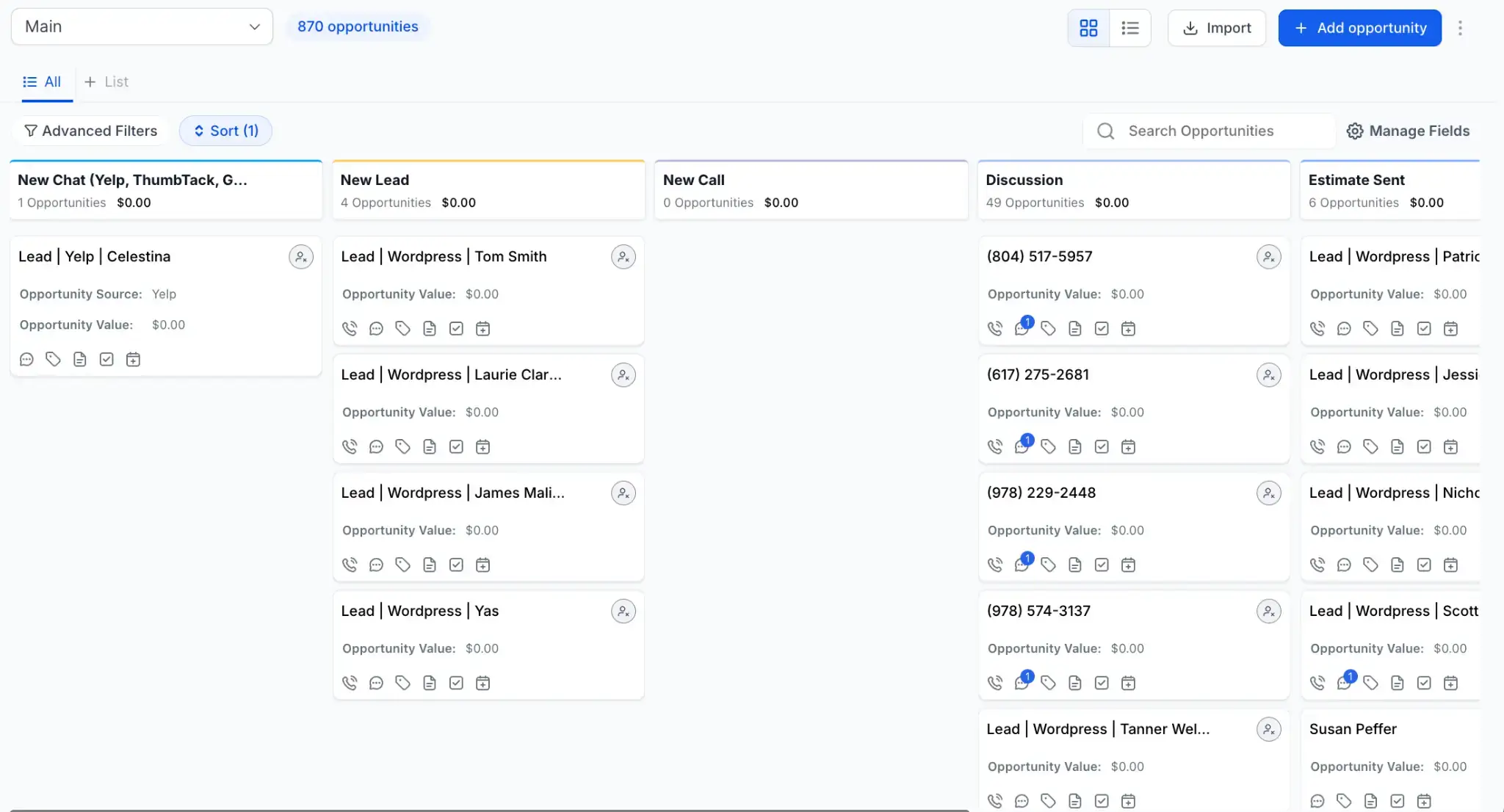Click the Import button
Screen dimensions: 1504x812
pos(1217,28)
